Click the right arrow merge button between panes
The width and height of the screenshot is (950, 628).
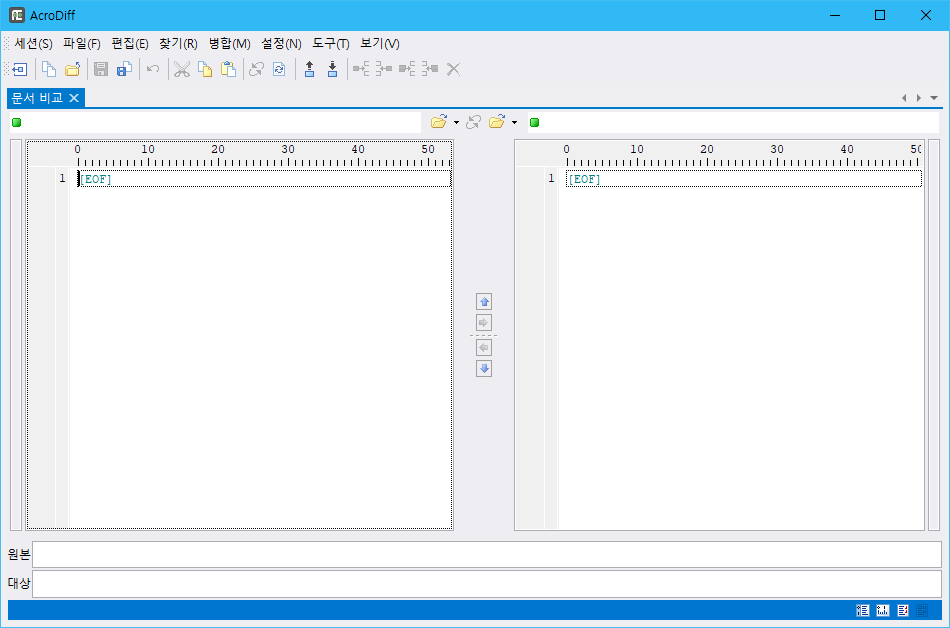(484, 323)
